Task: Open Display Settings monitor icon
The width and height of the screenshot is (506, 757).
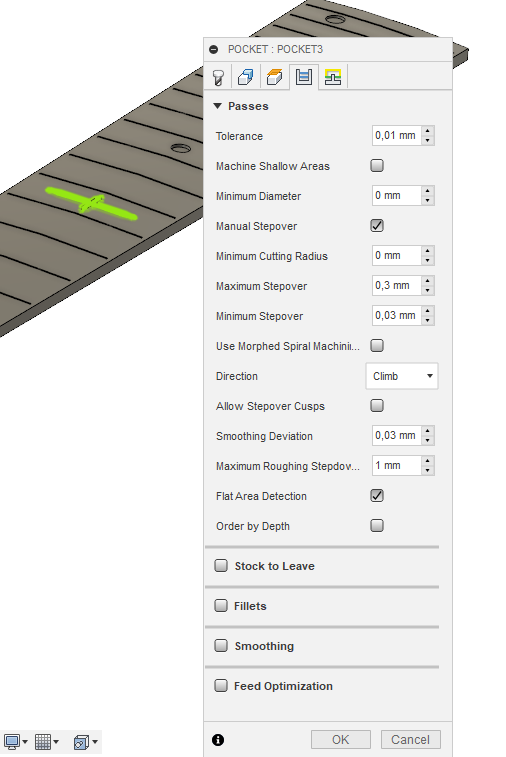Action: [12, 742]
